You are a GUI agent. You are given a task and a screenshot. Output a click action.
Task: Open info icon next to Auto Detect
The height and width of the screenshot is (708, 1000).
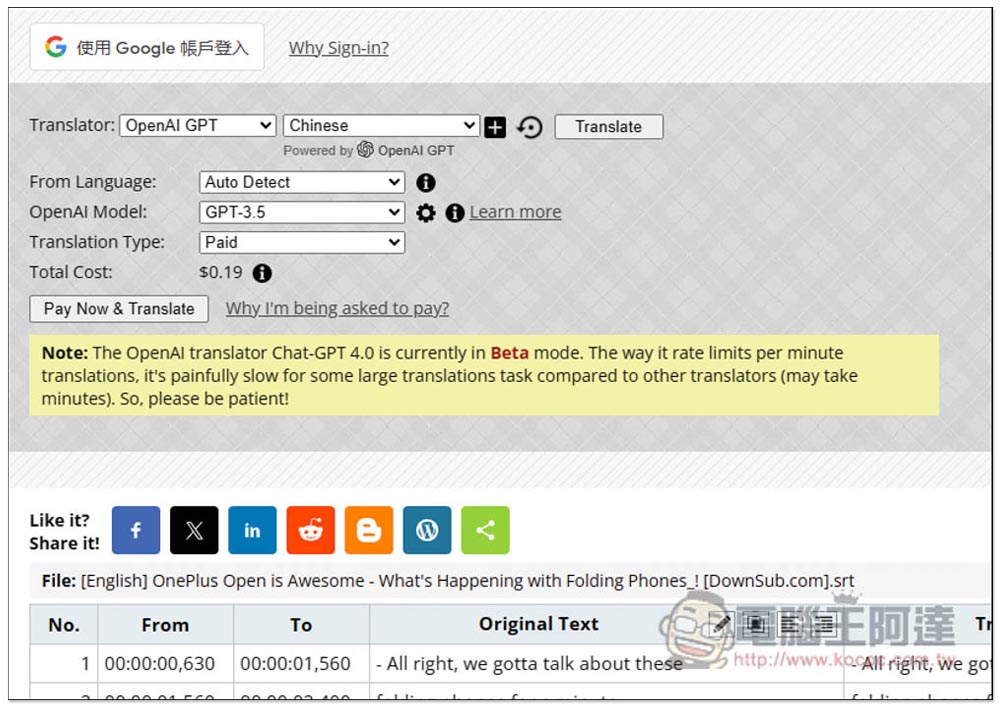pyautogui.click(x=425, y=183)
